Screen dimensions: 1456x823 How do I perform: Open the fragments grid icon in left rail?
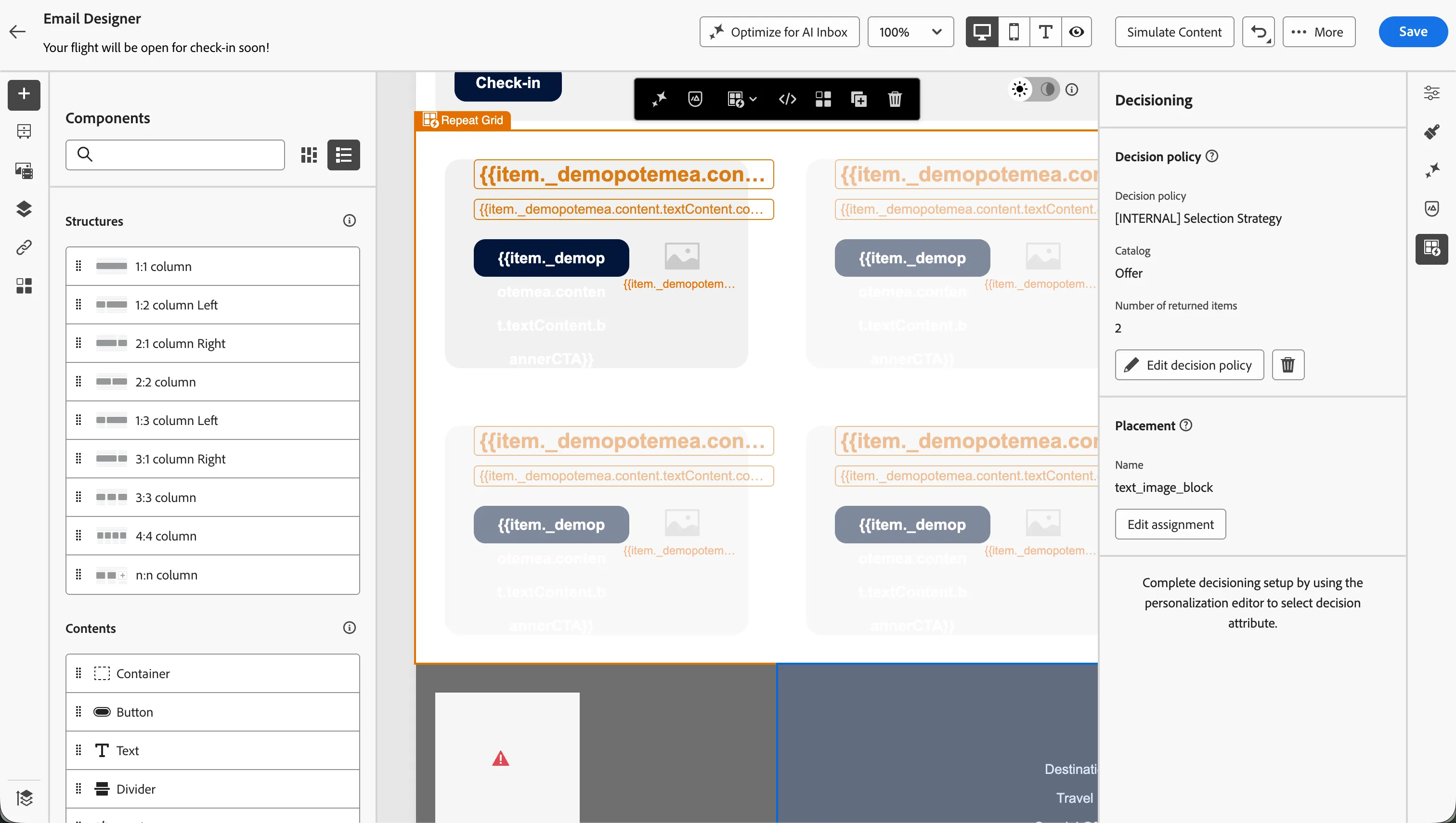click(x=24, y=286)
